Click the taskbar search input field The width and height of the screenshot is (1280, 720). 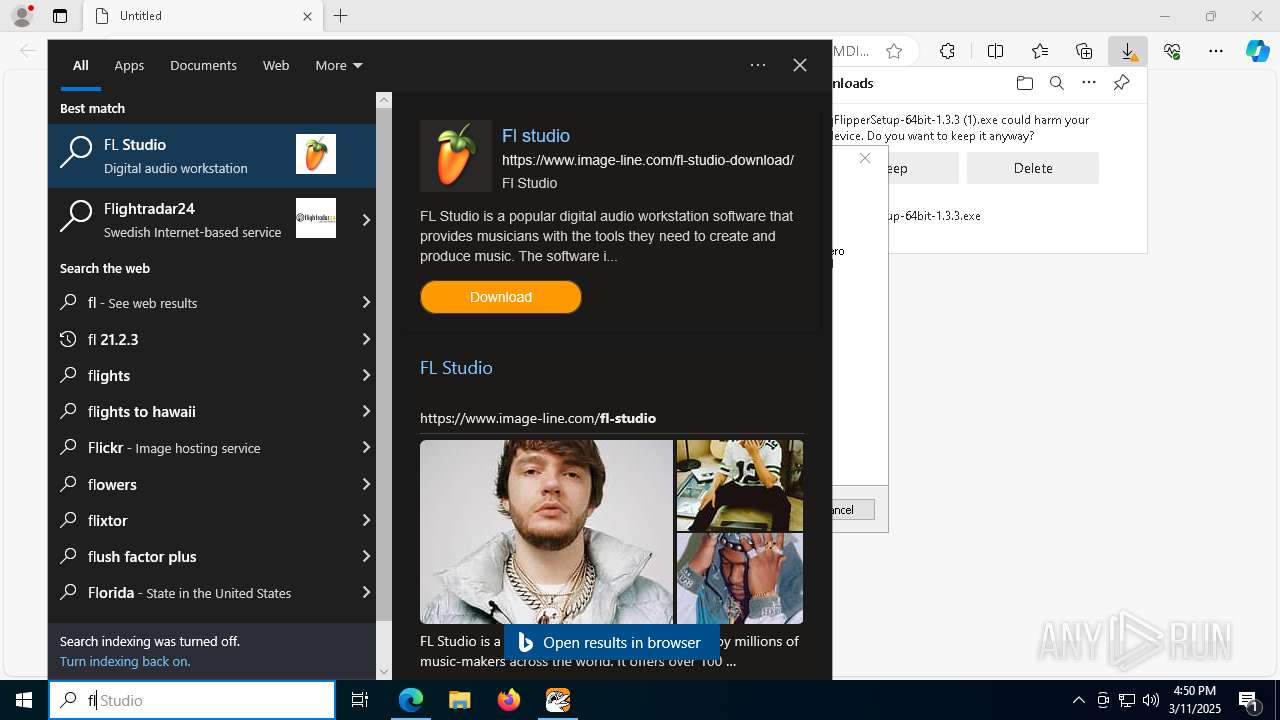[x=192, y=700]
